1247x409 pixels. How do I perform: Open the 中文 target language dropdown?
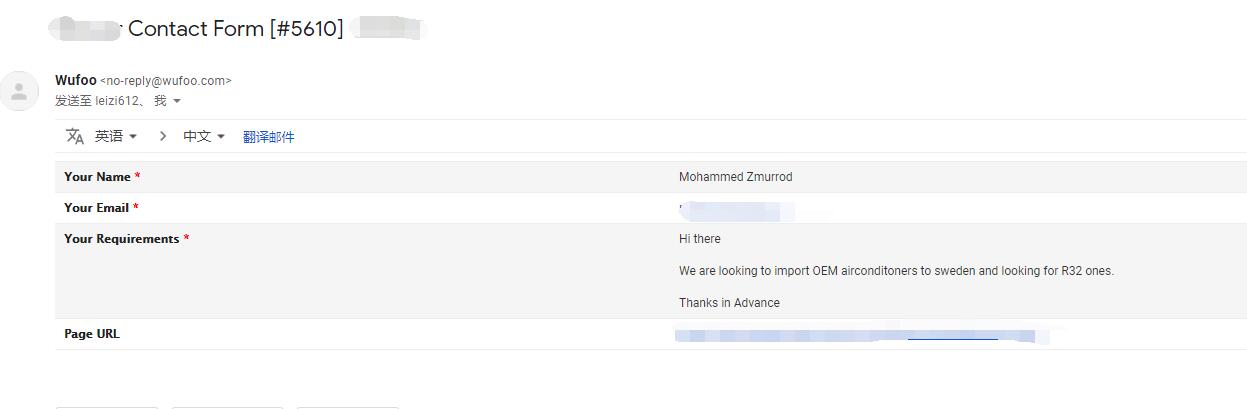pyautogui.click(x=204, y=136)
